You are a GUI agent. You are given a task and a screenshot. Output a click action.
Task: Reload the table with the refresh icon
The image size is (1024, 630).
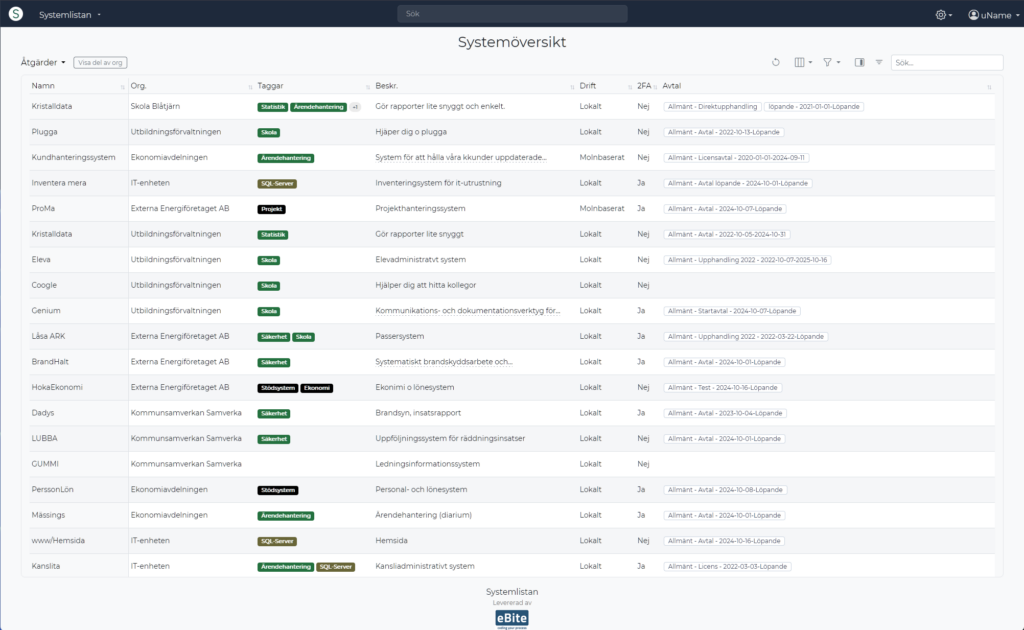tap(775, 63)
